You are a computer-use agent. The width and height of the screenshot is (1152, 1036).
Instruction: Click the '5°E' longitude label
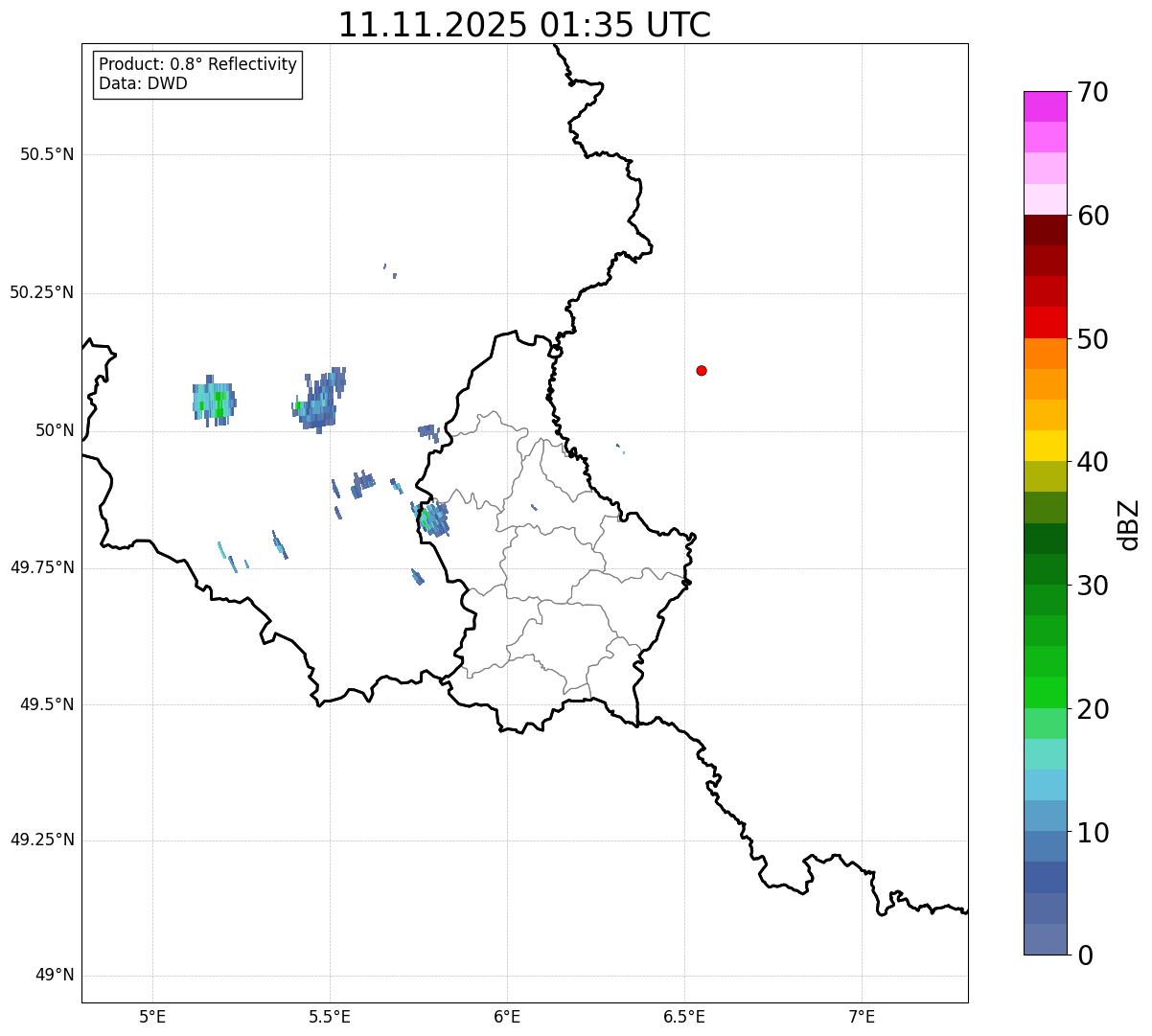(x=153, y=1016)
